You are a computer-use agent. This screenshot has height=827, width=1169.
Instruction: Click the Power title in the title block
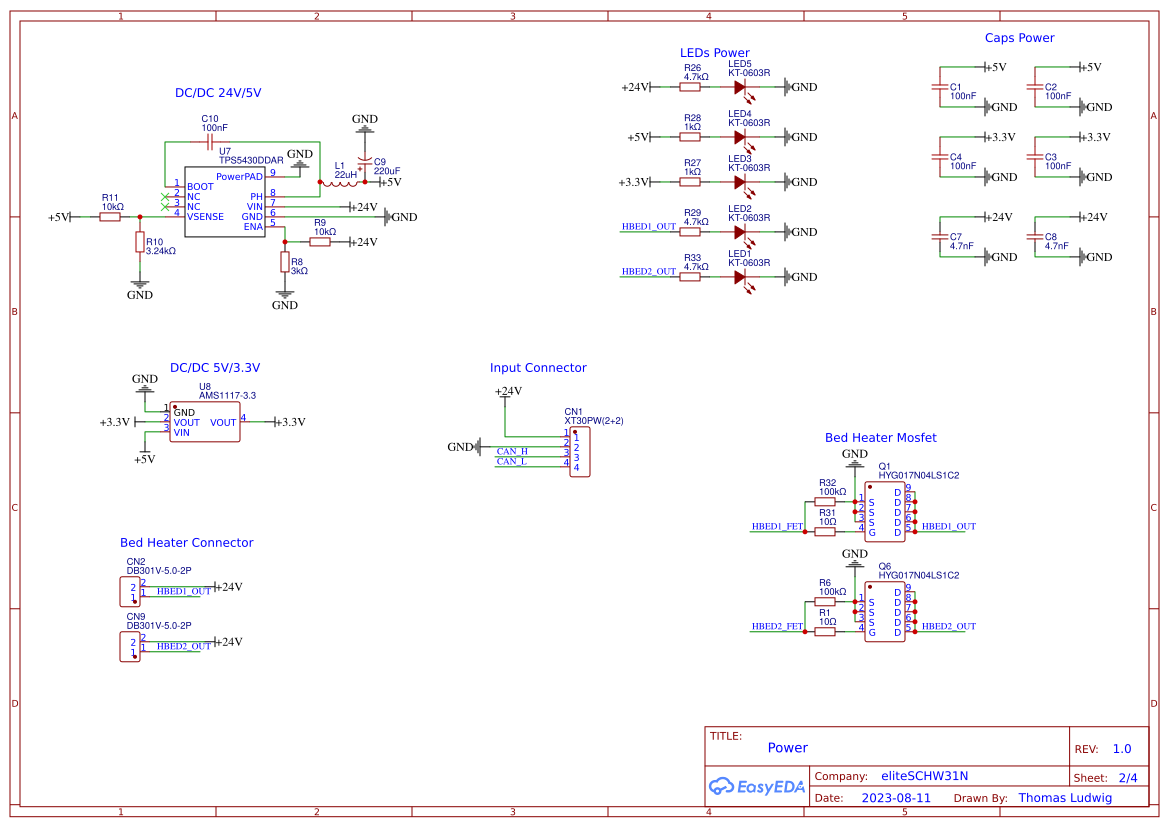point(787,747)
